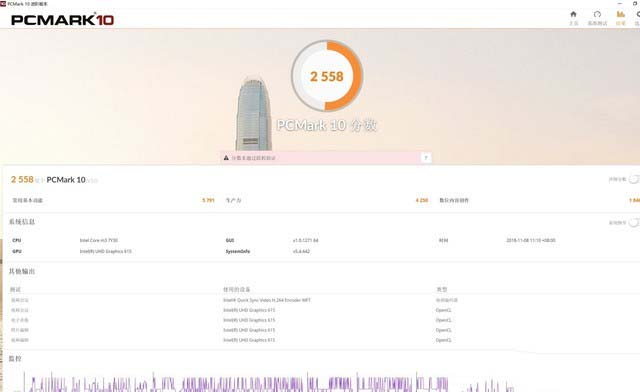Click the 生产力 label
Image resolution: width=640 pixels, height=392 pixels.
click(x=233, y=200)
